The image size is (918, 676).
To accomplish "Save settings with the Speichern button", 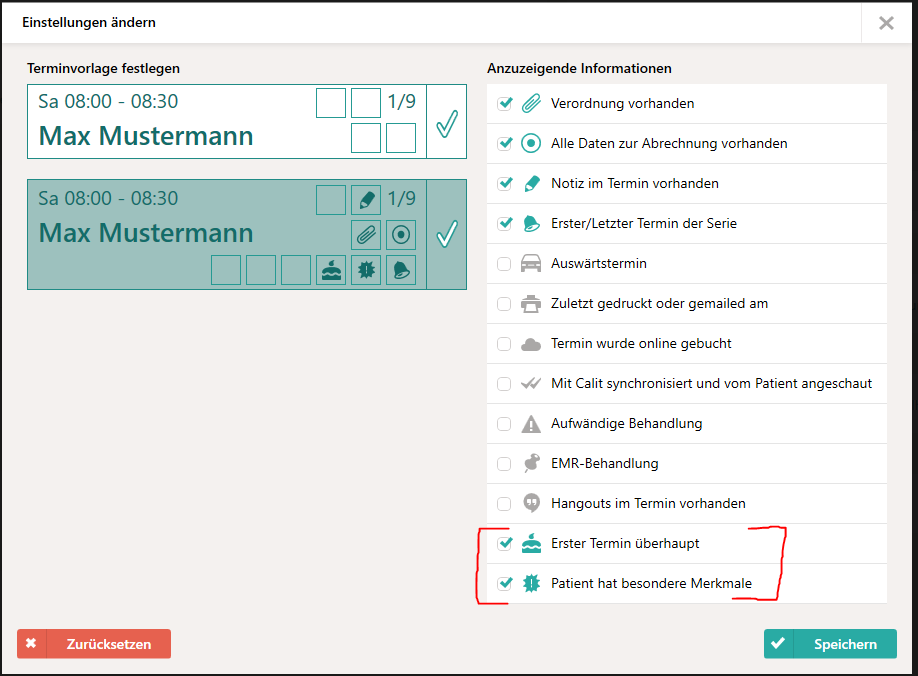I will click(x=830, y=644).
